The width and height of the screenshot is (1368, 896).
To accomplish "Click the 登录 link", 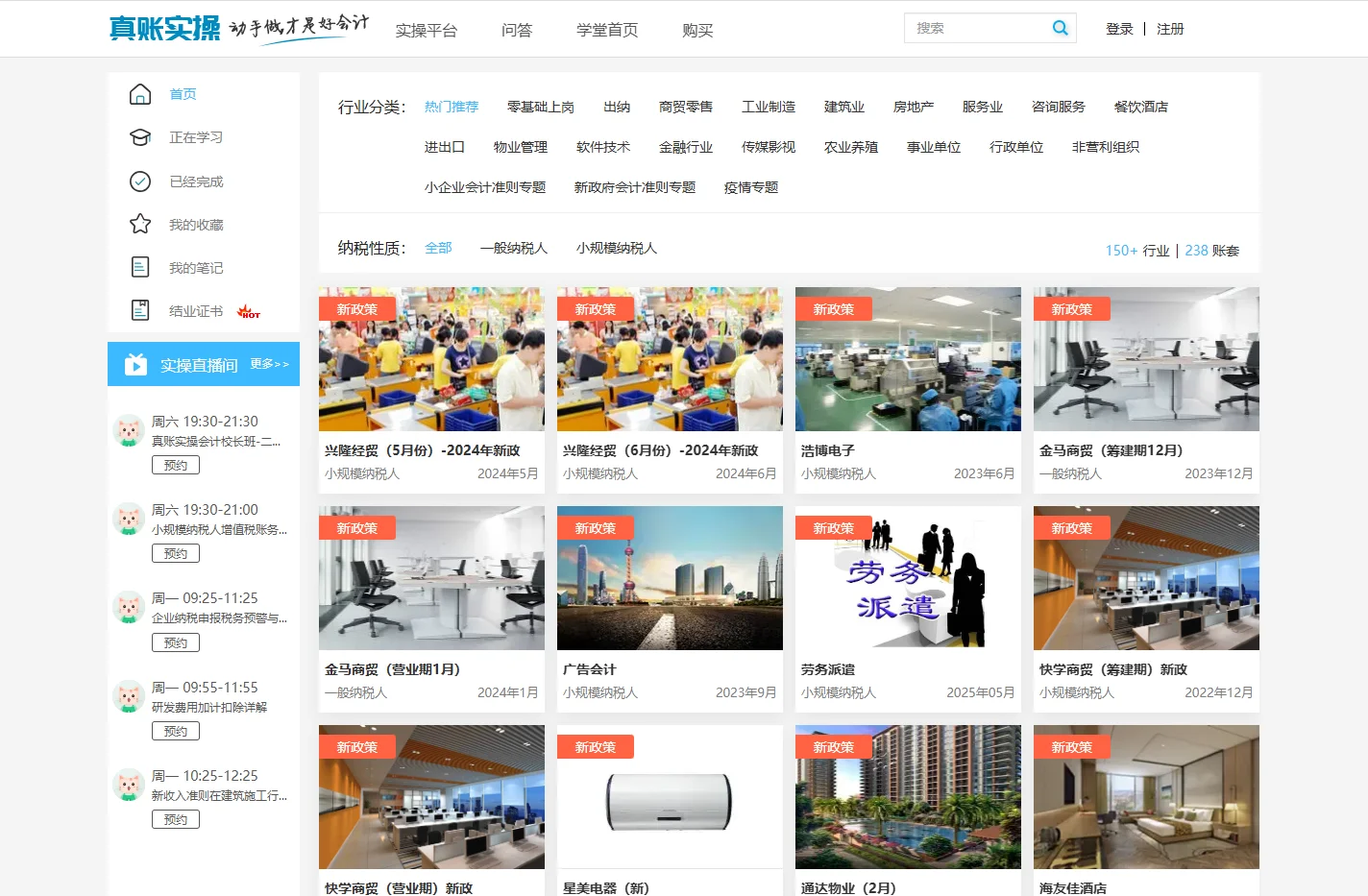I will tap(1119, 29).
